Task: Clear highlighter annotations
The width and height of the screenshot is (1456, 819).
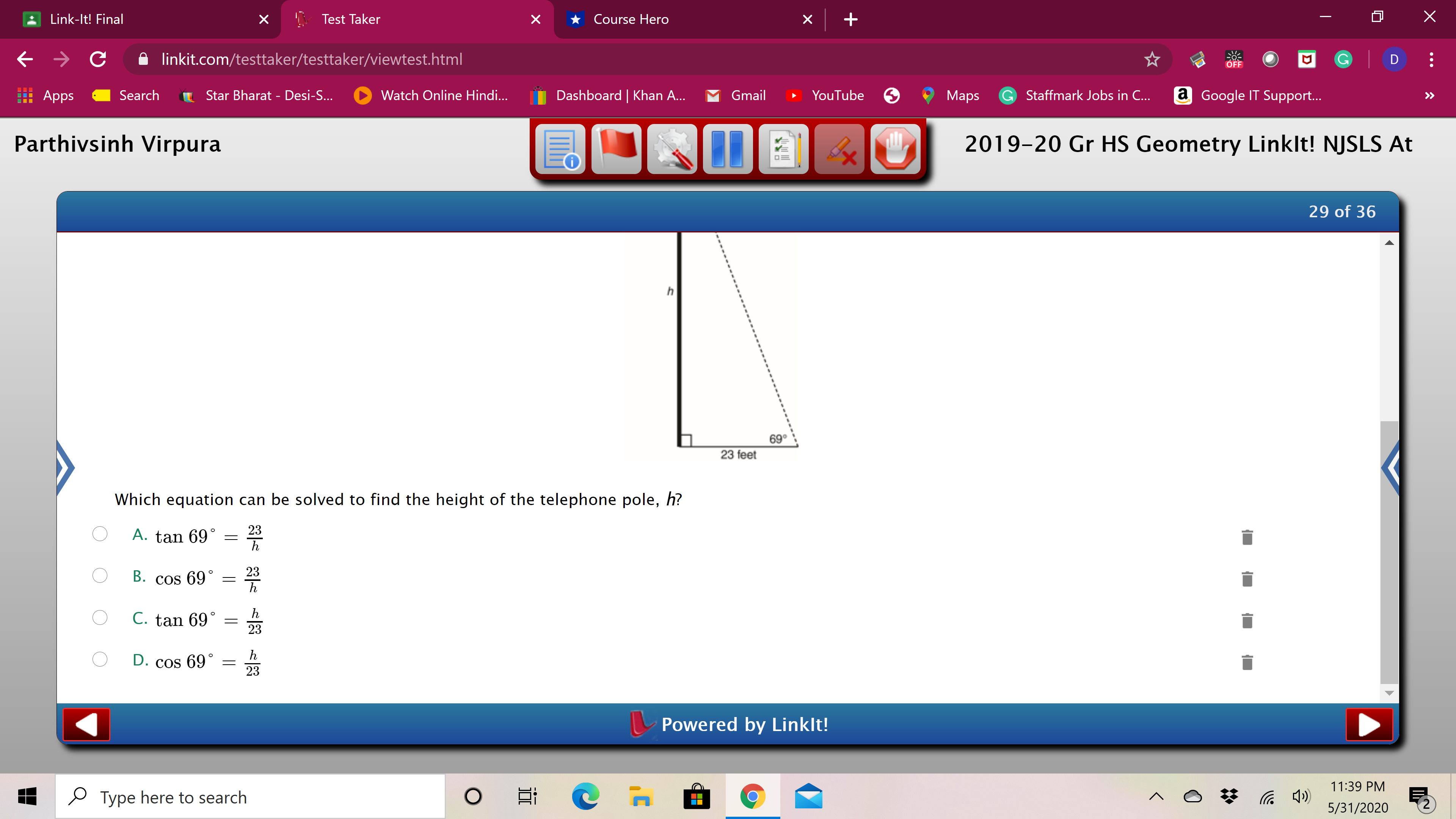Action: (x=840, y=149)
